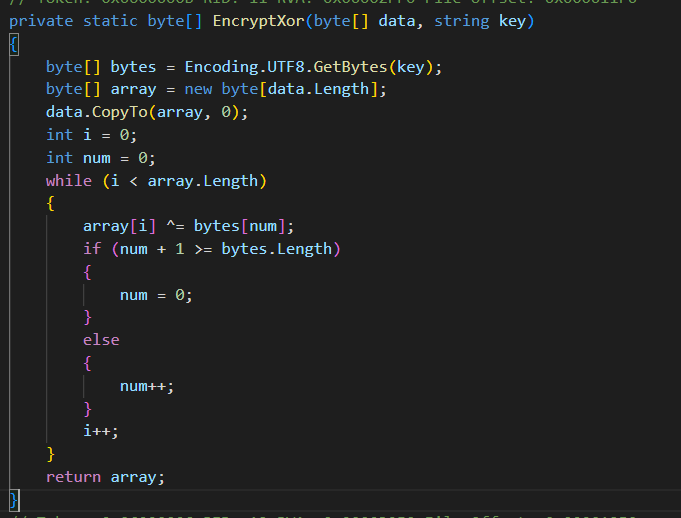Screen dimensions: 681x518
Task: Click the 'private' access modifier
Action: click(40, 21)
